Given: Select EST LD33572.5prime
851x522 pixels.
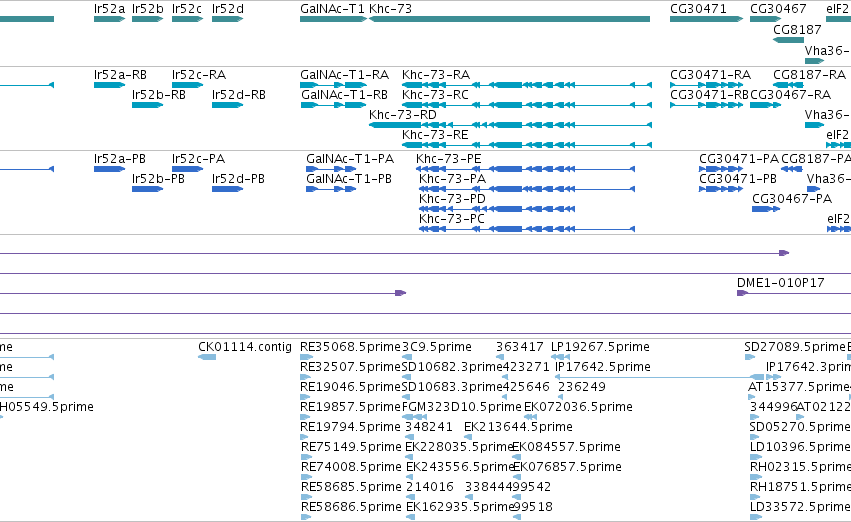Looking at the screenshot, I should (x=800, y=508).
